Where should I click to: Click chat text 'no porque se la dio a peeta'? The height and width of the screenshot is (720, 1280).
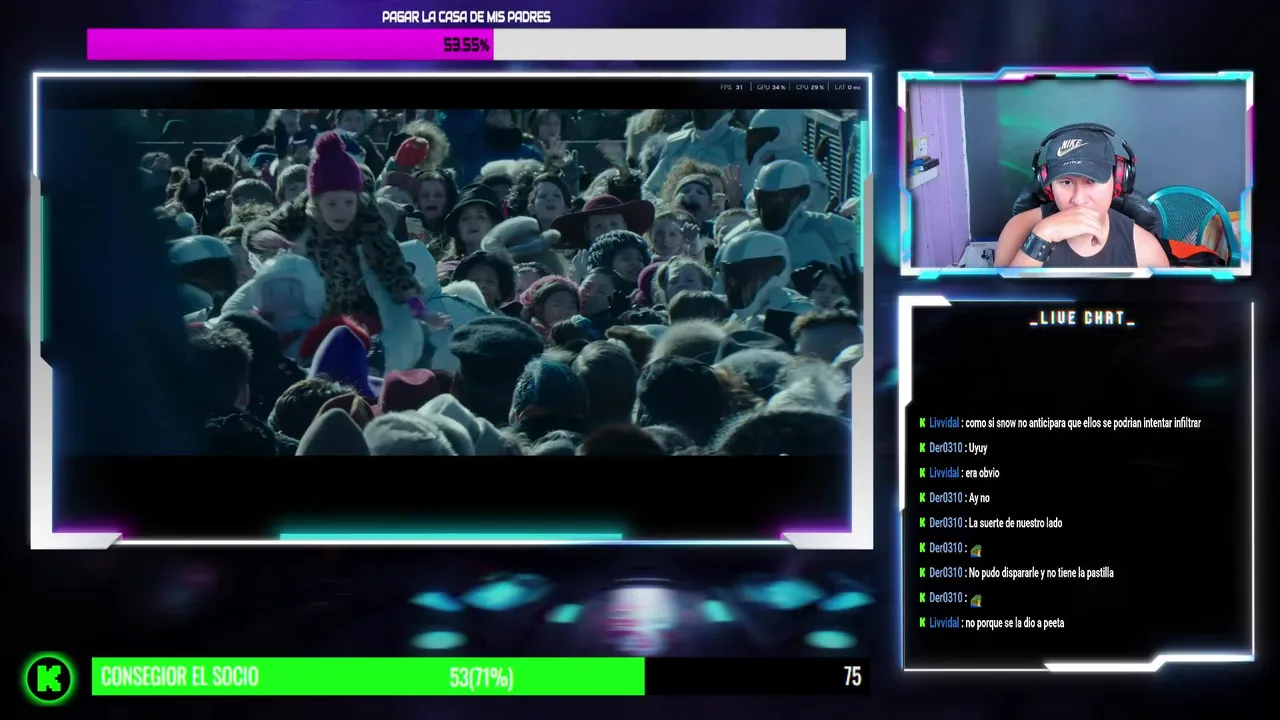[x=1015, y=623]
